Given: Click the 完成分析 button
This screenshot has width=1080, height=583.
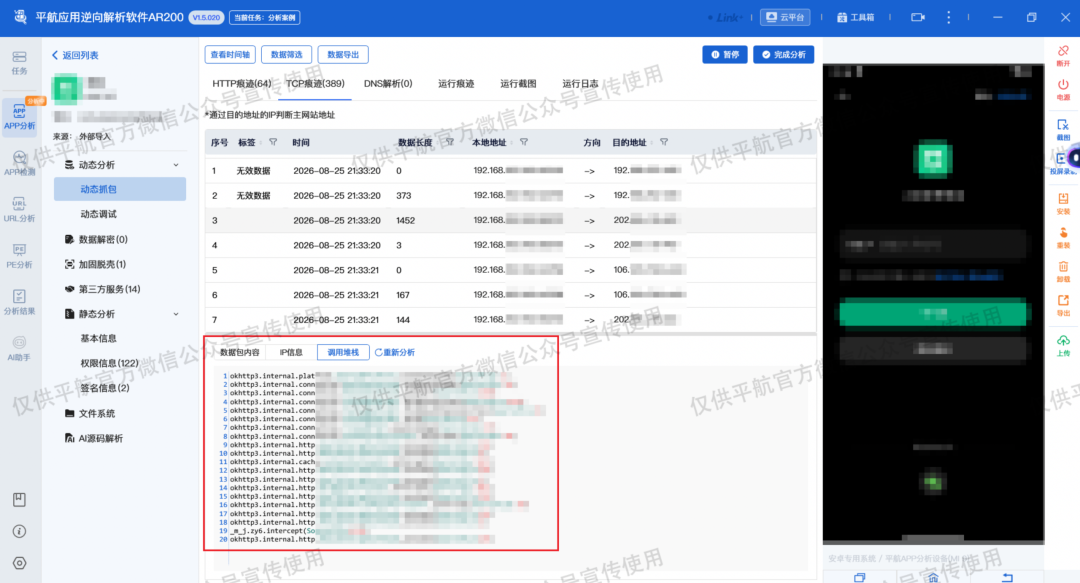Looking at the screenshot, I should pyautogui.click(x=784, y=54).
